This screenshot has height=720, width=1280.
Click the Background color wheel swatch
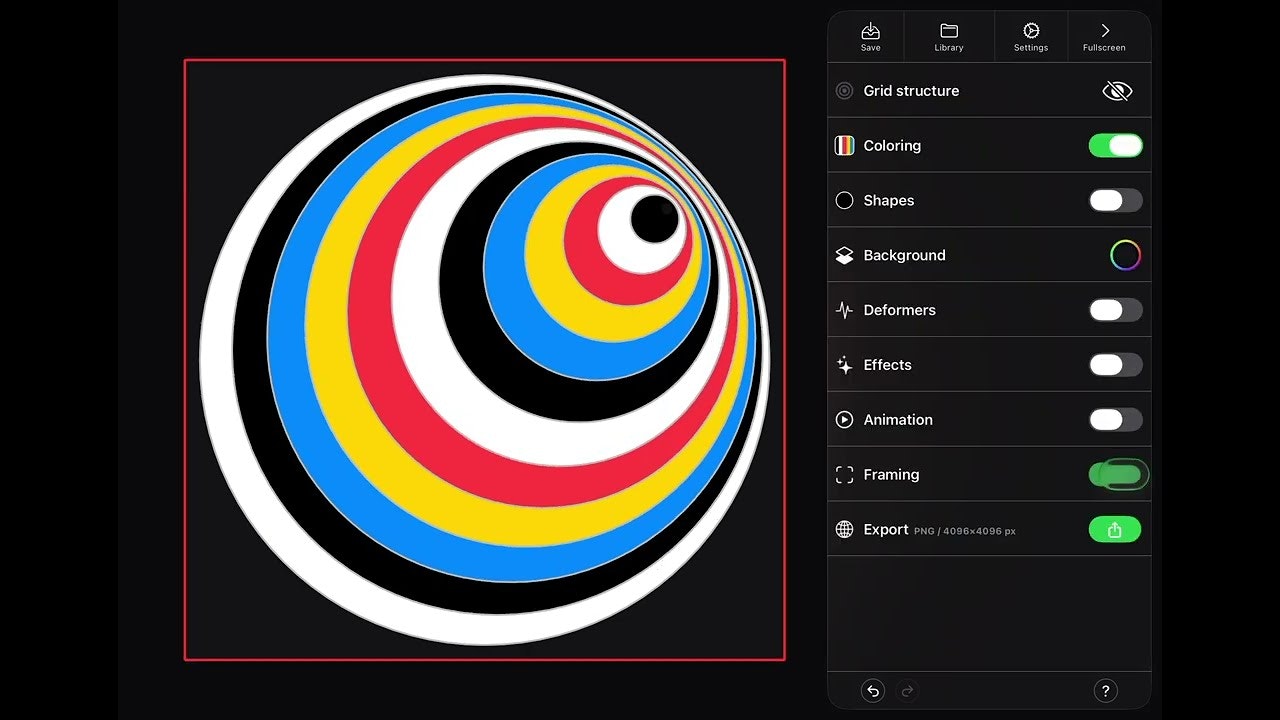pyautogui.click(x=1125, y=255)
